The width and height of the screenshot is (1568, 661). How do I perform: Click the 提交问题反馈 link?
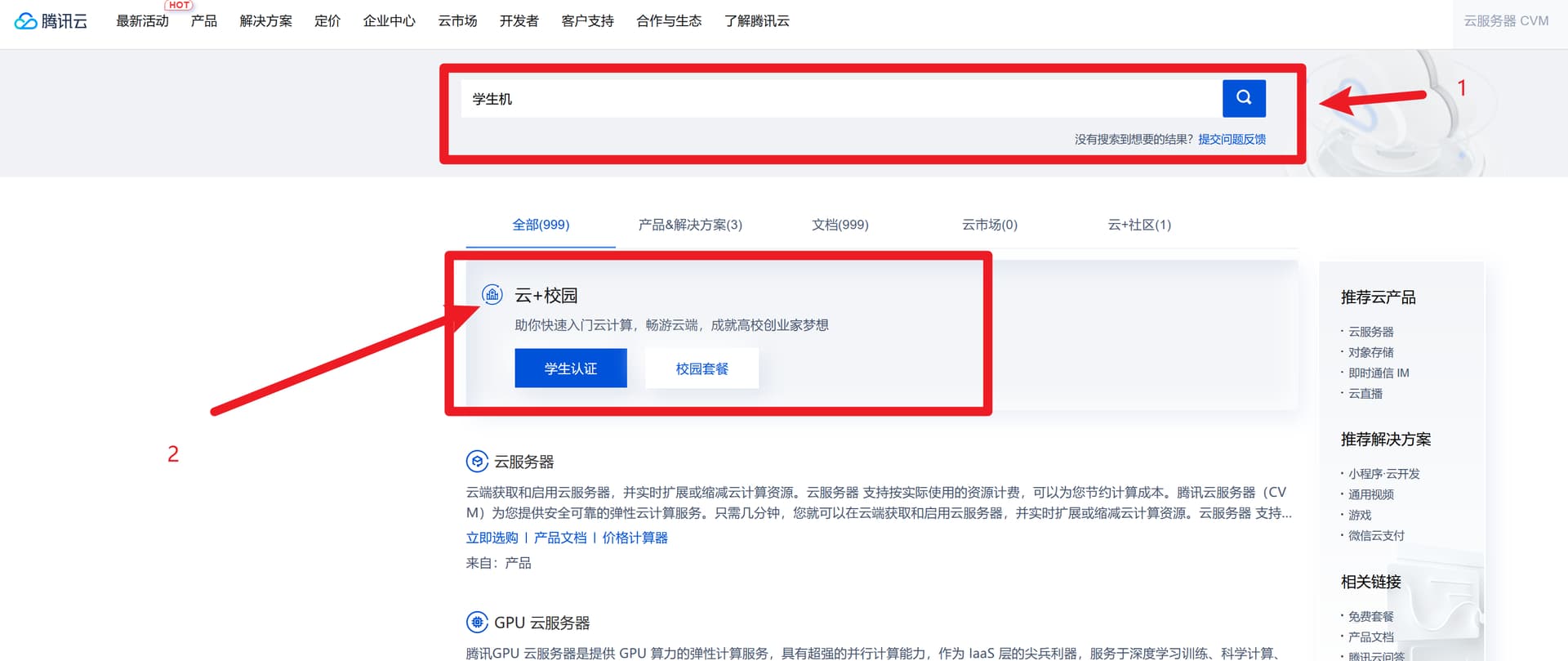[1232, 140]
